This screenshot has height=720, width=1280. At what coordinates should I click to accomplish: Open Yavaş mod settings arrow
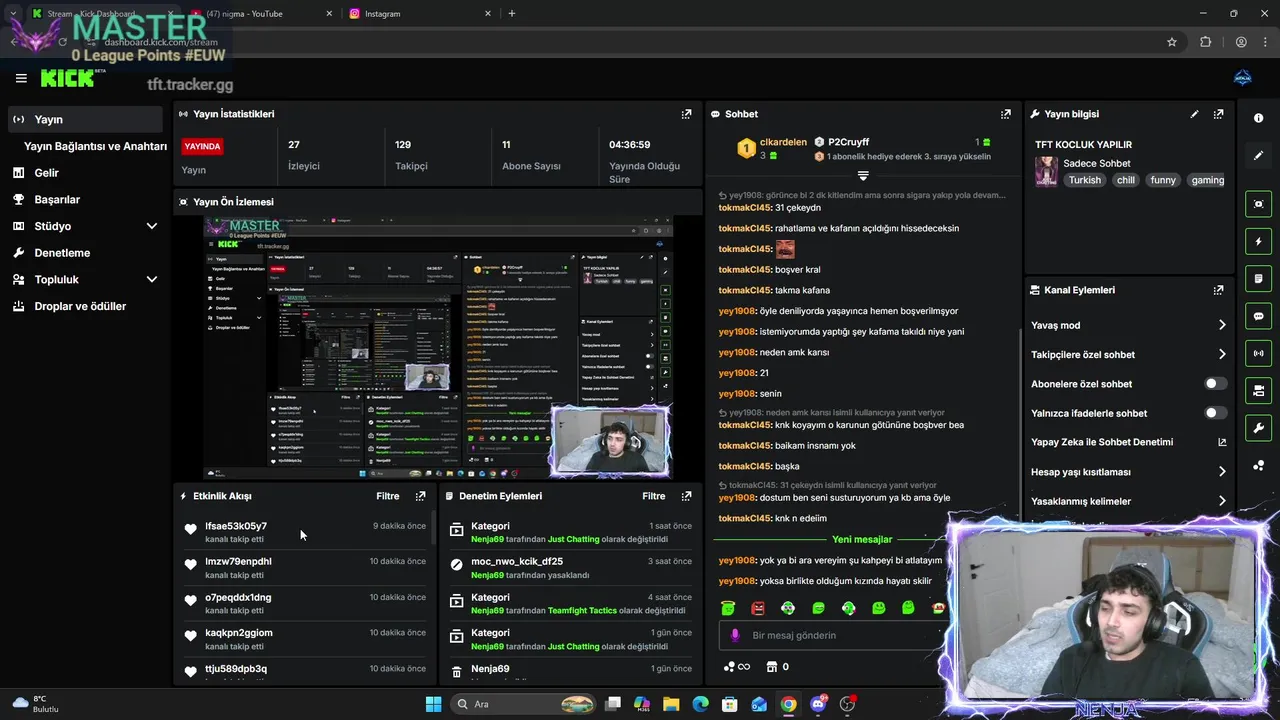coord(1222,325)
